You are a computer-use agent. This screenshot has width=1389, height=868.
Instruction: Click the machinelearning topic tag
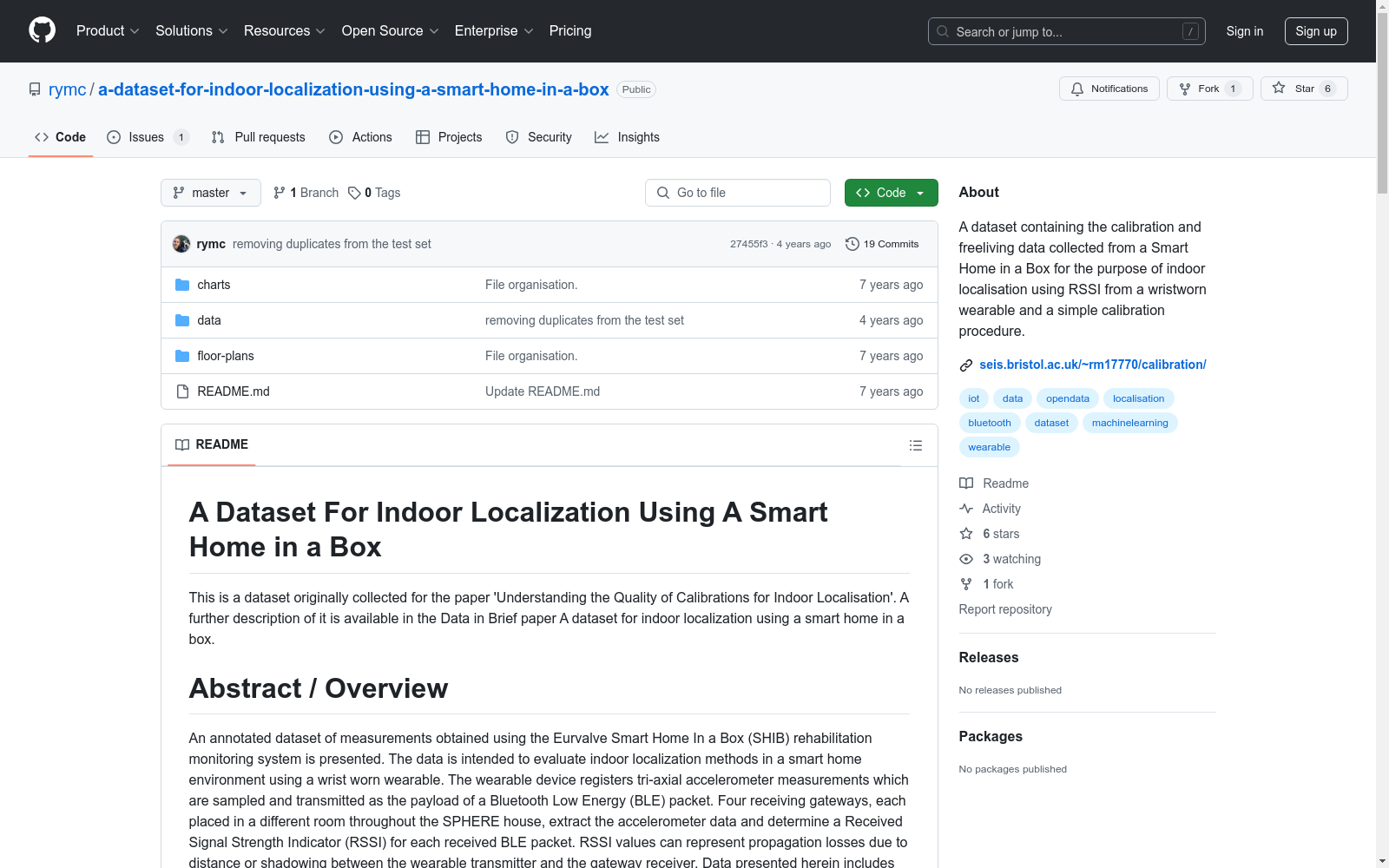pos(1130,423)
